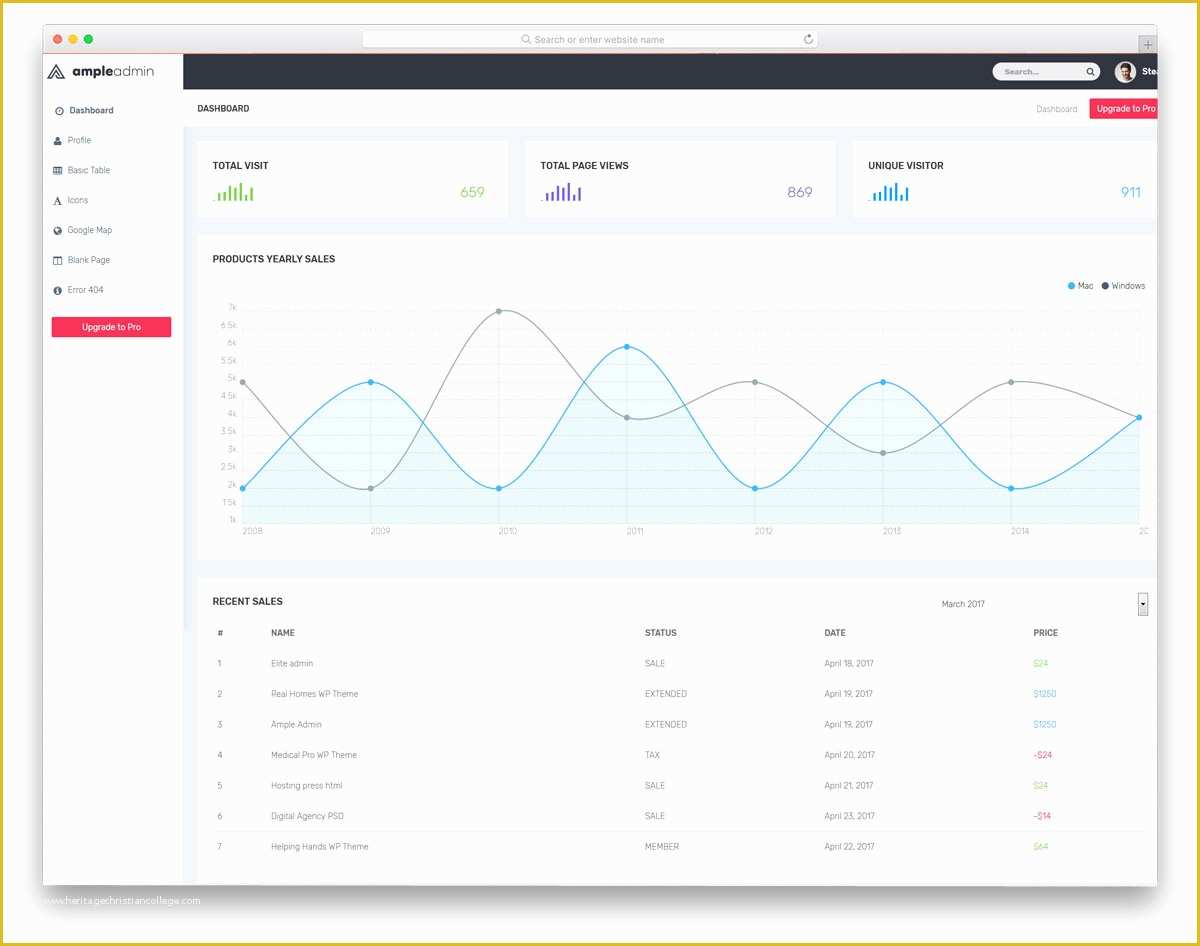1200x946 pixels.
Task: Click the address bar search icon
Action: (x=526, y=40)
